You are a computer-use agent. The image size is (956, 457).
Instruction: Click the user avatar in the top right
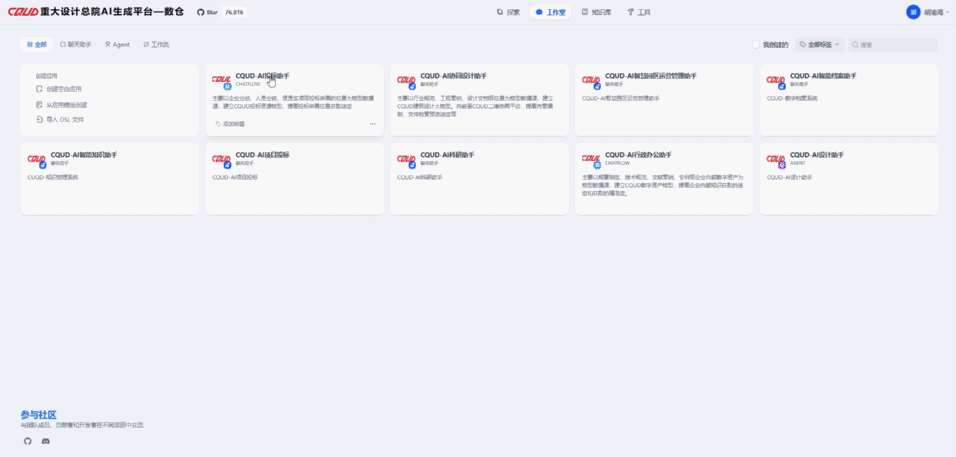[913, 12]
